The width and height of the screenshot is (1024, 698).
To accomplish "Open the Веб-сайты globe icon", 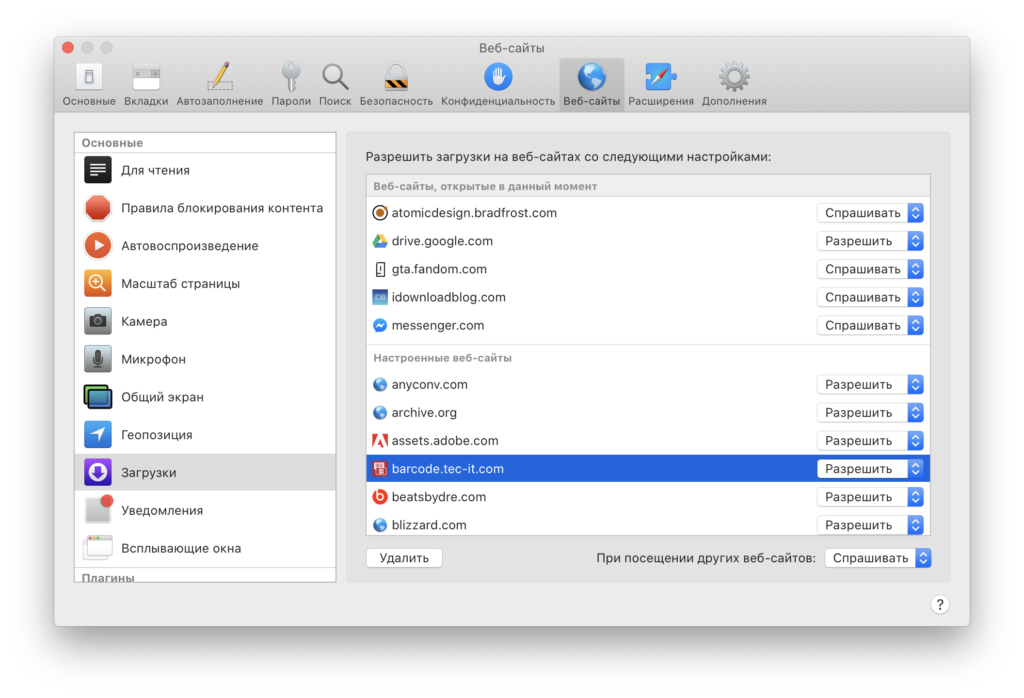I will click(x=592, y=77).
